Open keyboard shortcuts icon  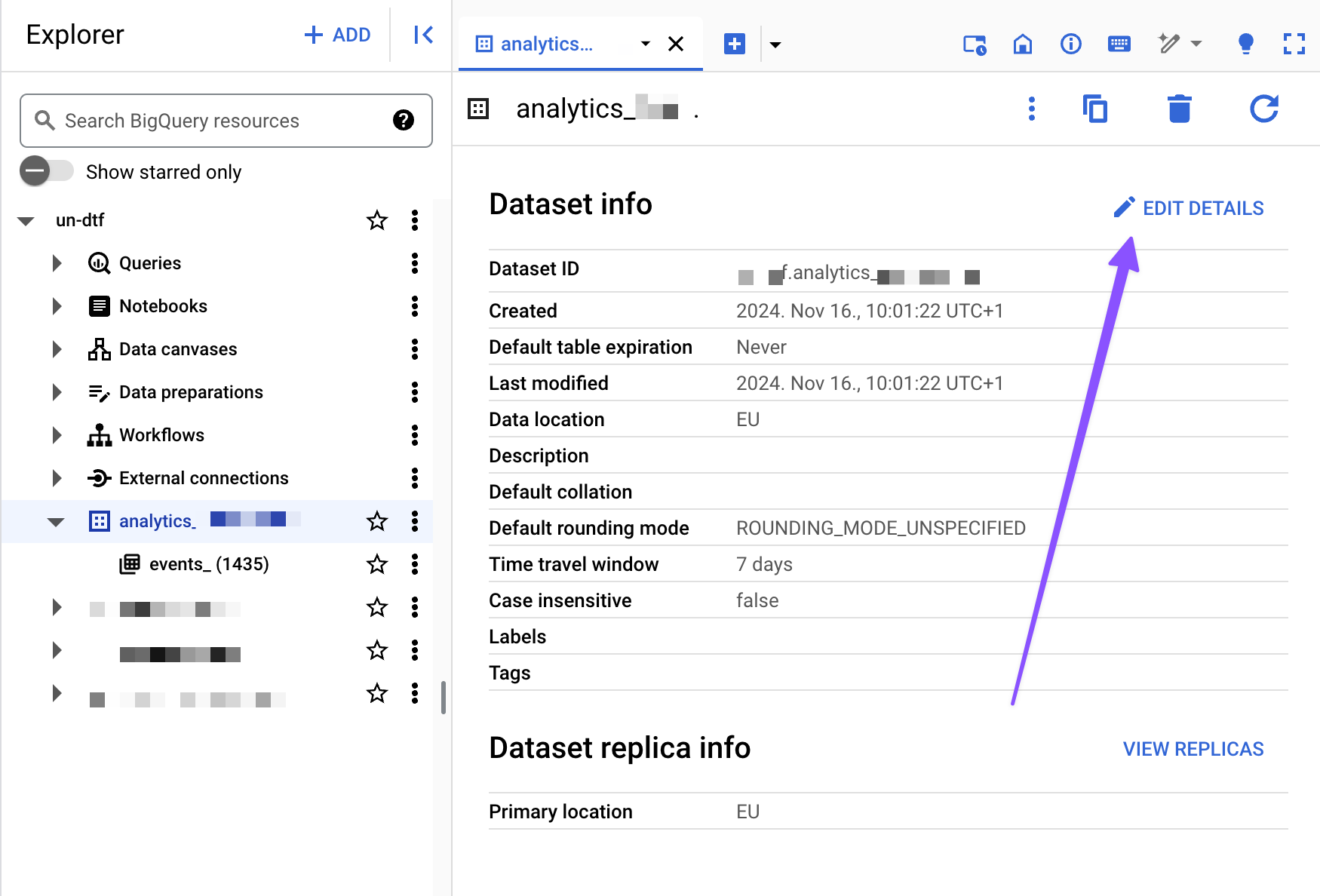point(1119,44)
